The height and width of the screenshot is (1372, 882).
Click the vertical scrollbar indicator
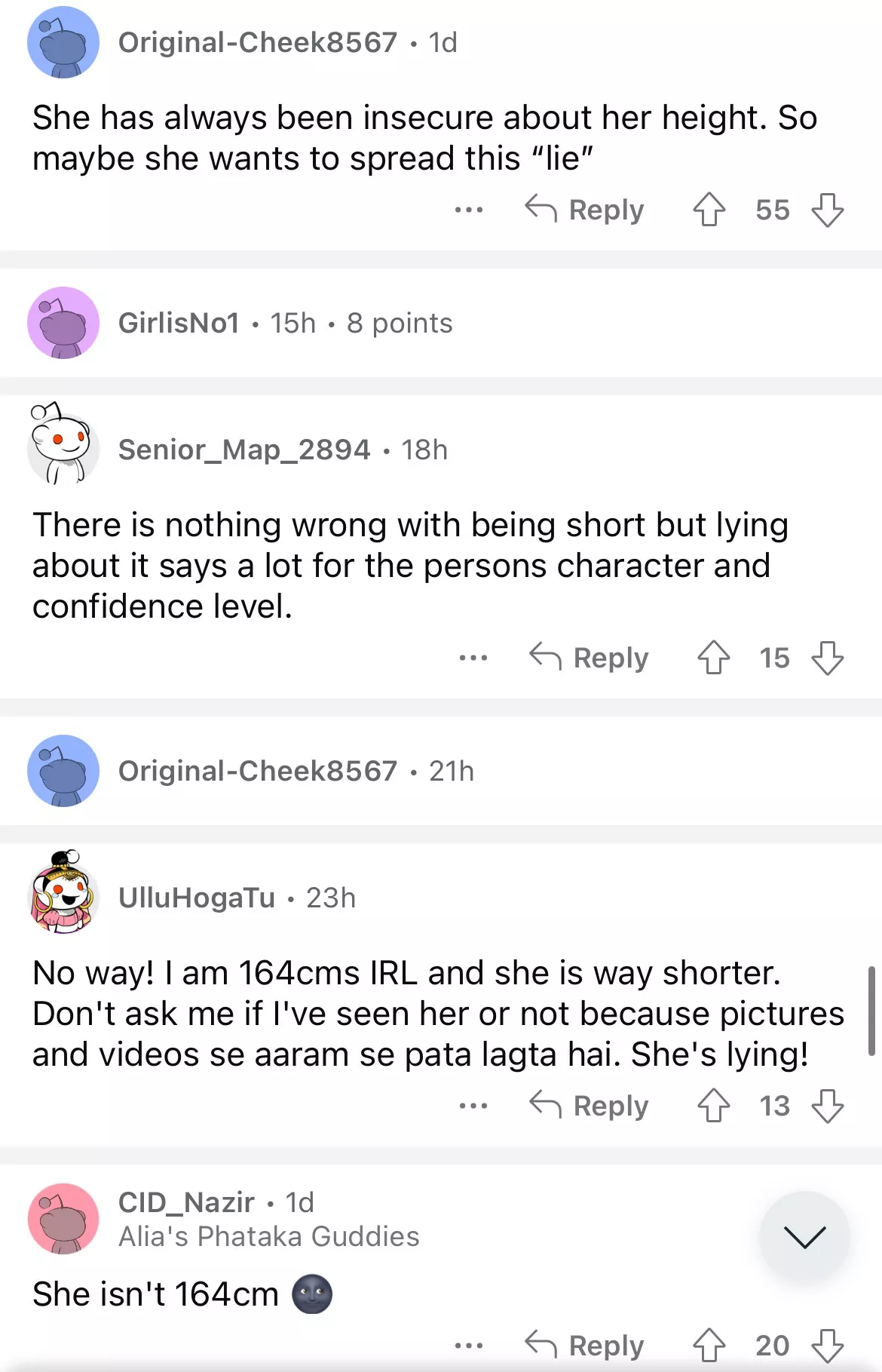tap(871, 1011)
